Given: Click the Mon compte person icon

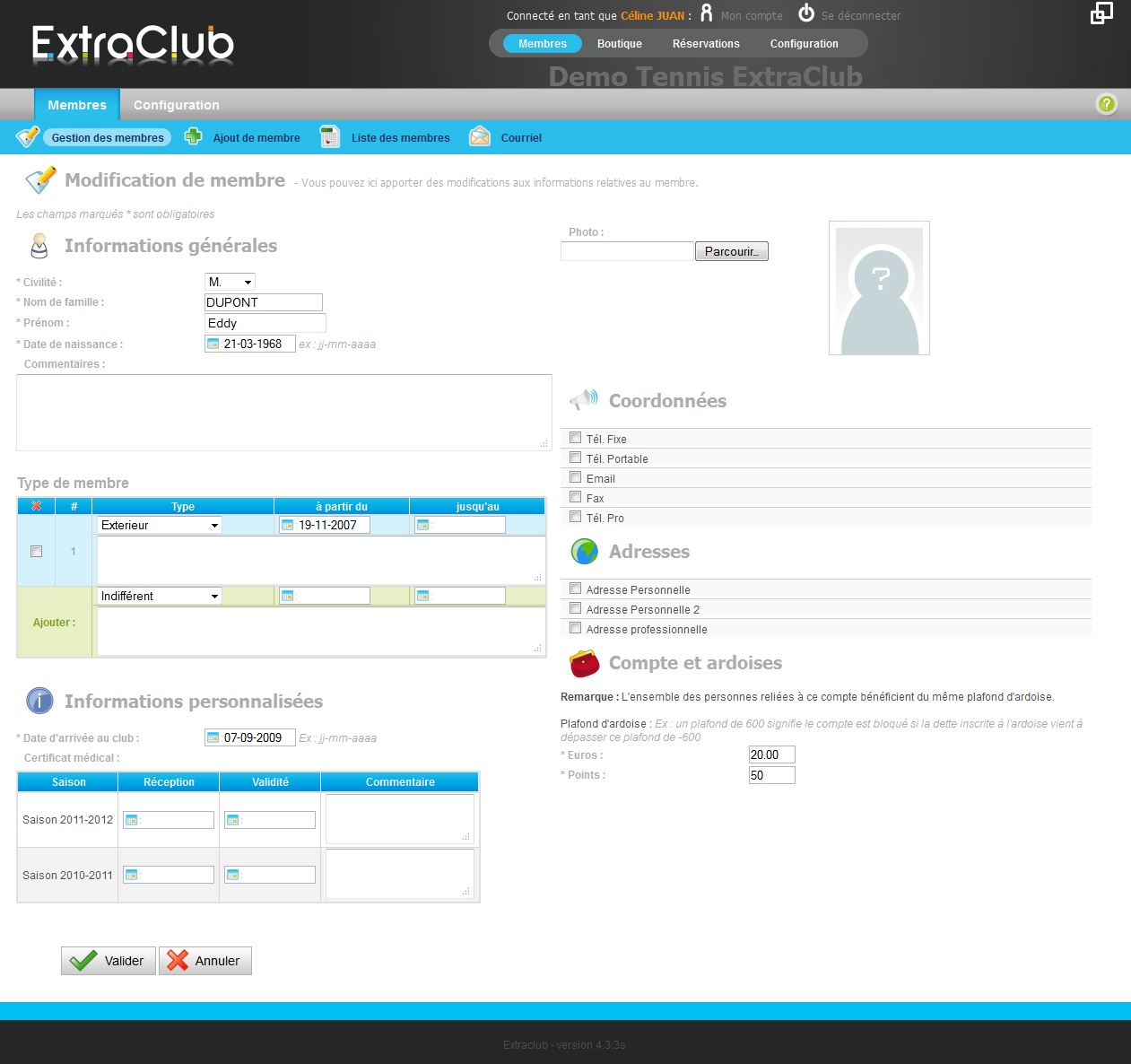Looking at the screenshot, I should 707,13.
